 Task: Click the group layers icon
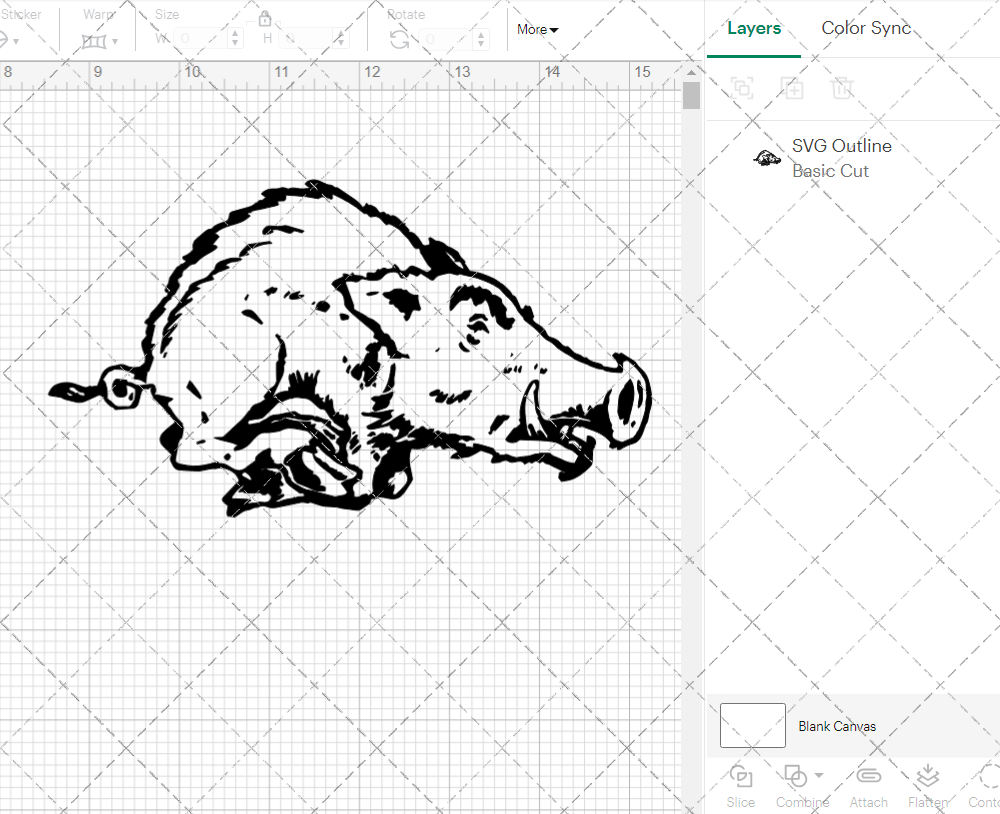742,88
